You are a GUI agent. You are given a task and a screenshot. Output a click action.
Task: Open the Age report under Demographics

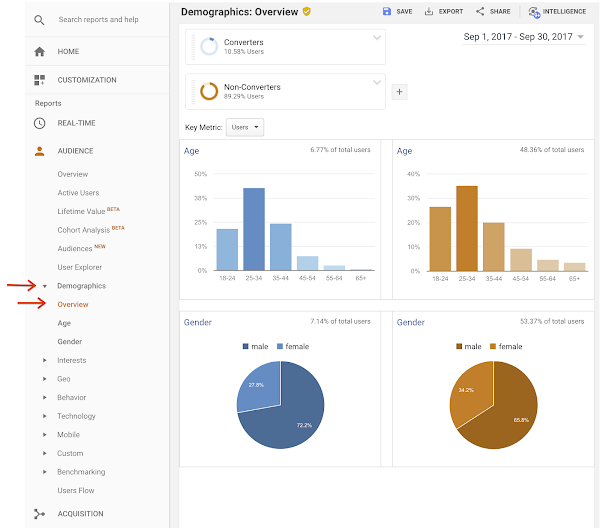(x=64, y=323)
